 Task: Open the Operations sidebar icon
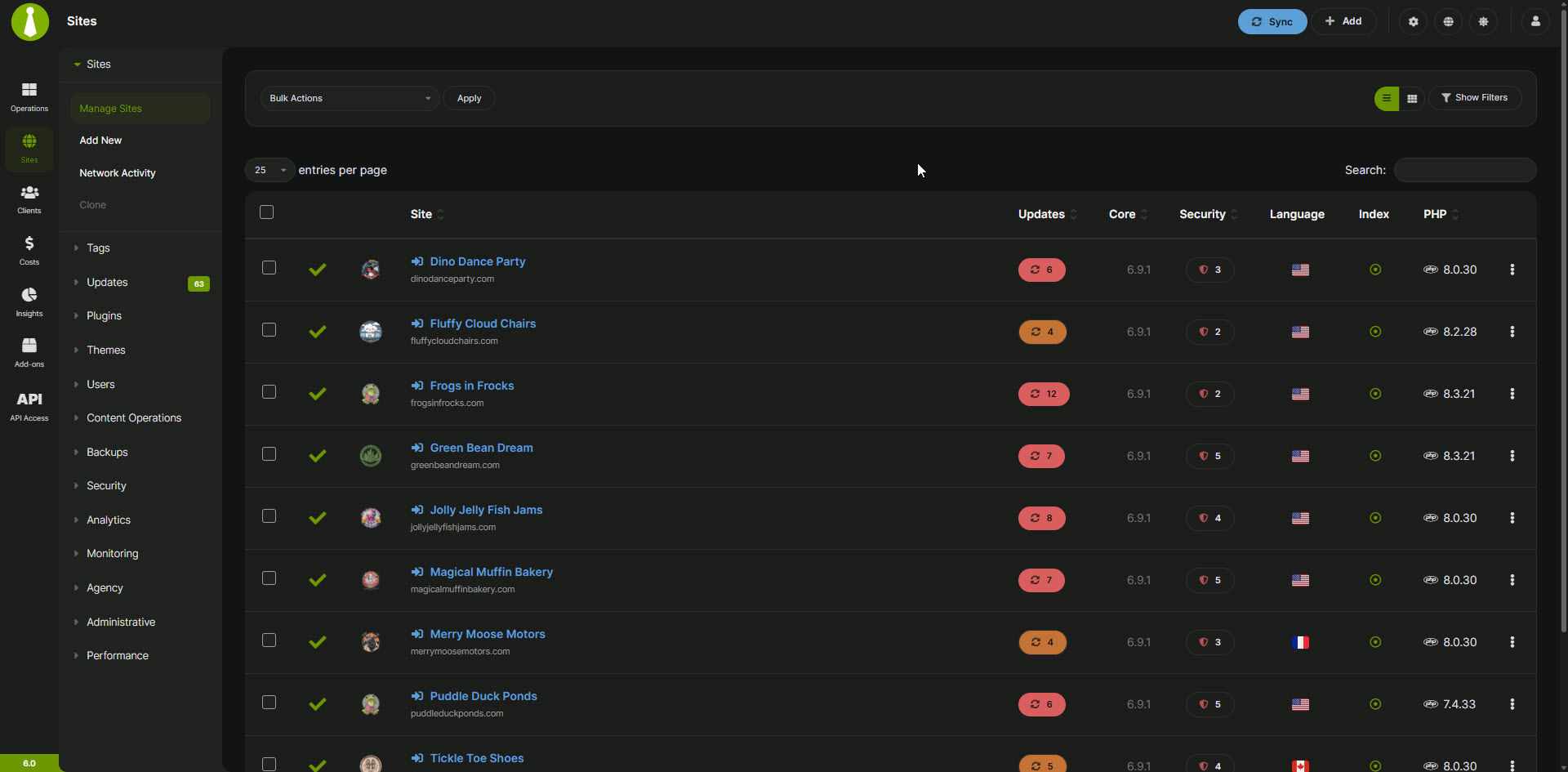coord(29,96)
